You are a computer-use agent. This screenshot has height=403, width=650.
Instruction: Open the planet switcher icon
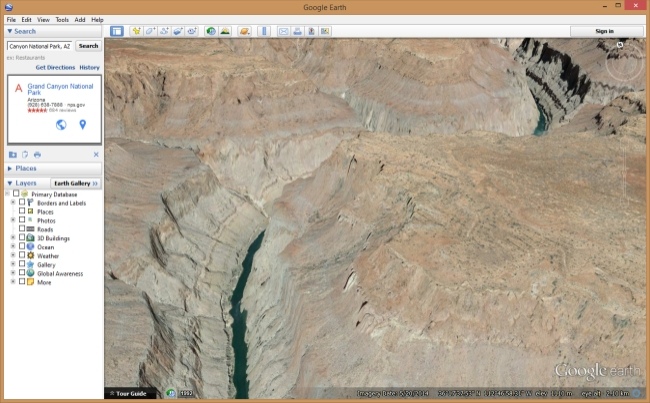245,31
